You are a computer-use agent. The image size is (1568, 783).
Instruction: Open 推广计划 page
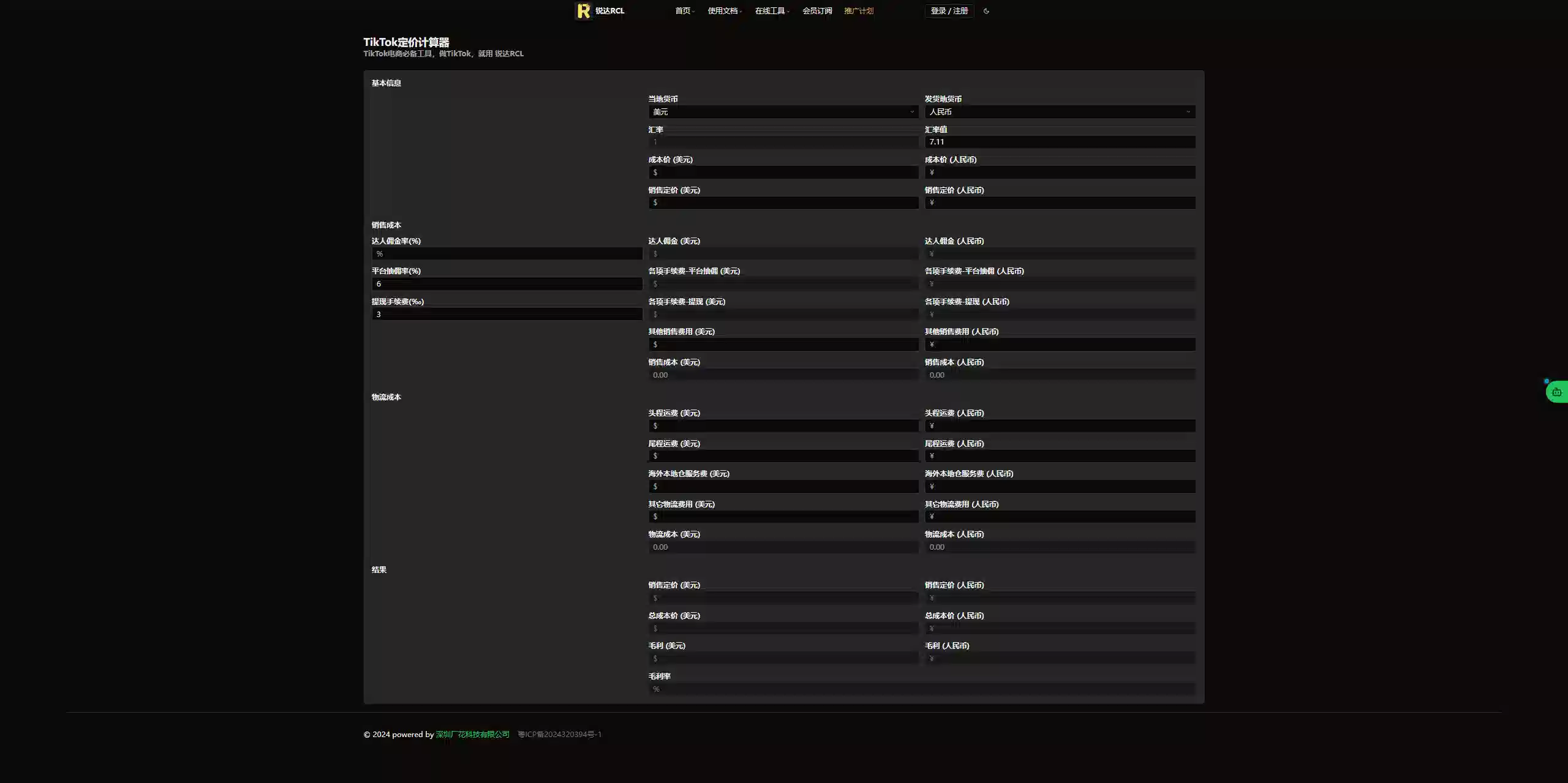click(859, 11)
